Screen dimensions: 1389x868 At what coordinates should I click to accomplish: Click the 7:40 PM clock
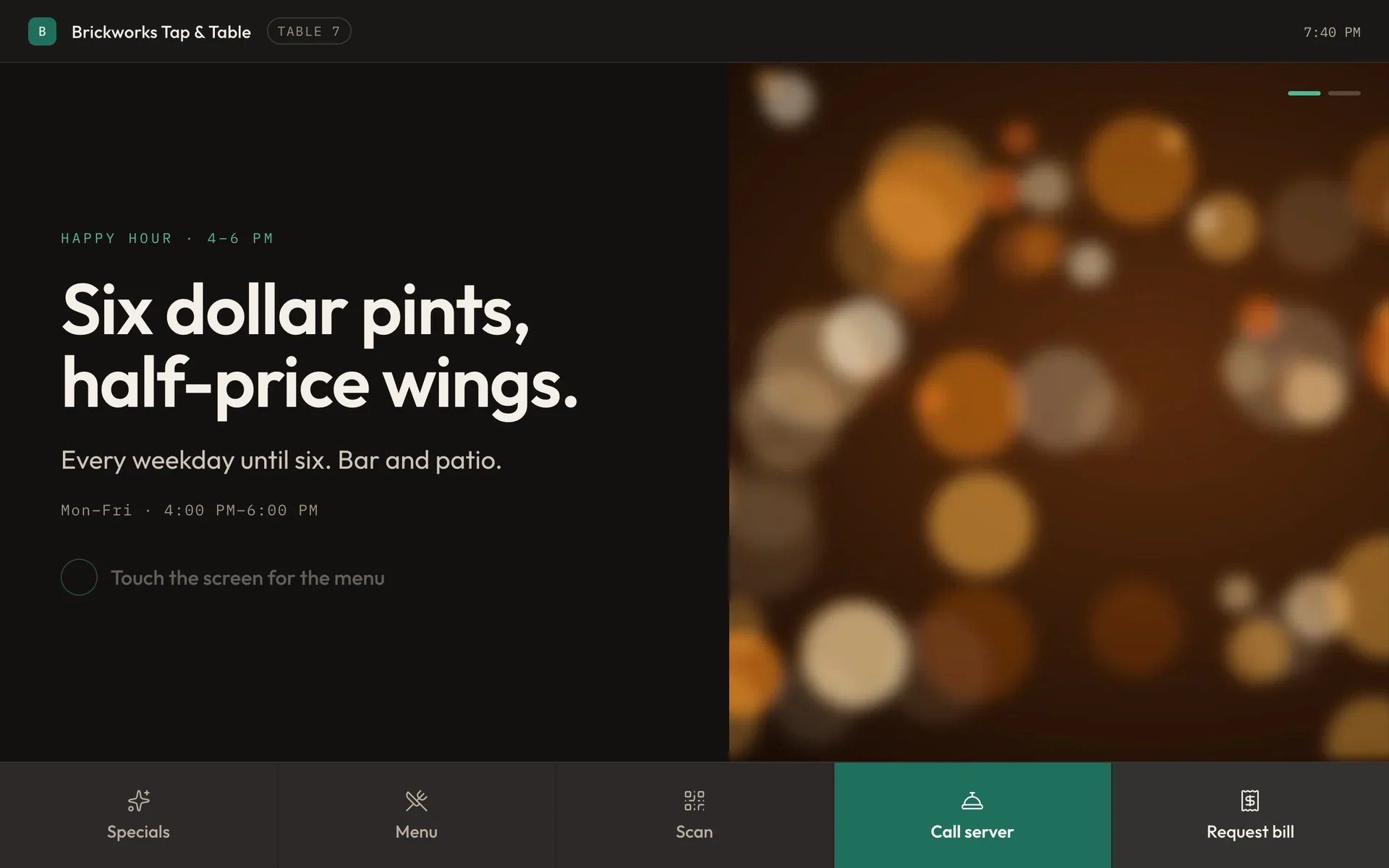pos(1332,33)
